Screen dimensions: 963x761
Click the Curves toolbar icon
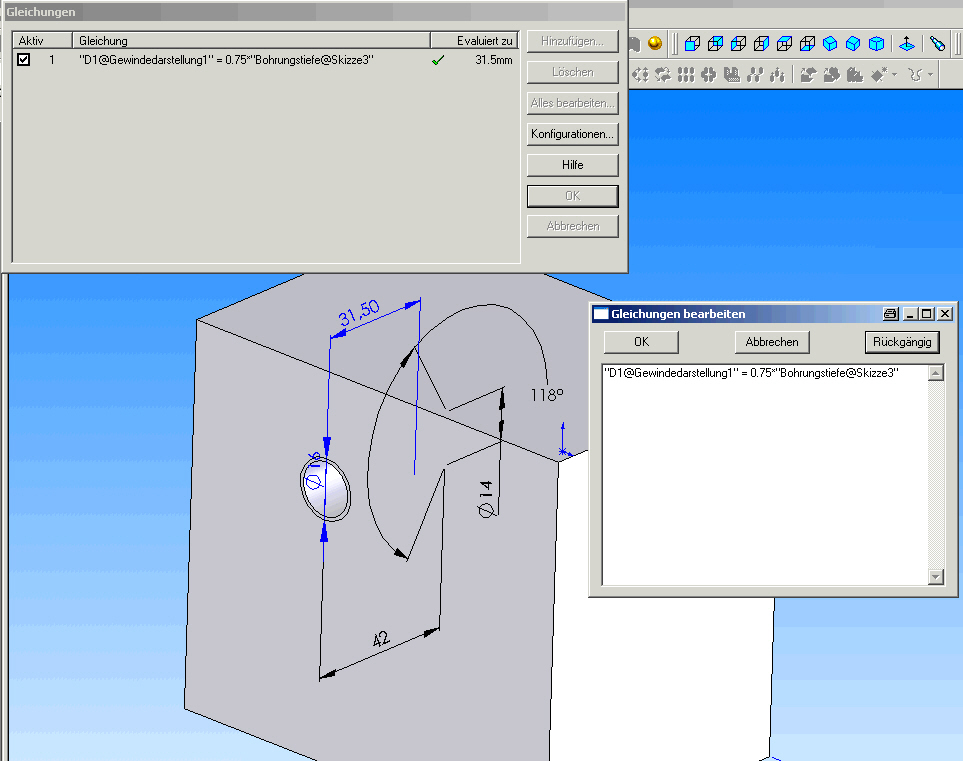[x=916, y=75]
